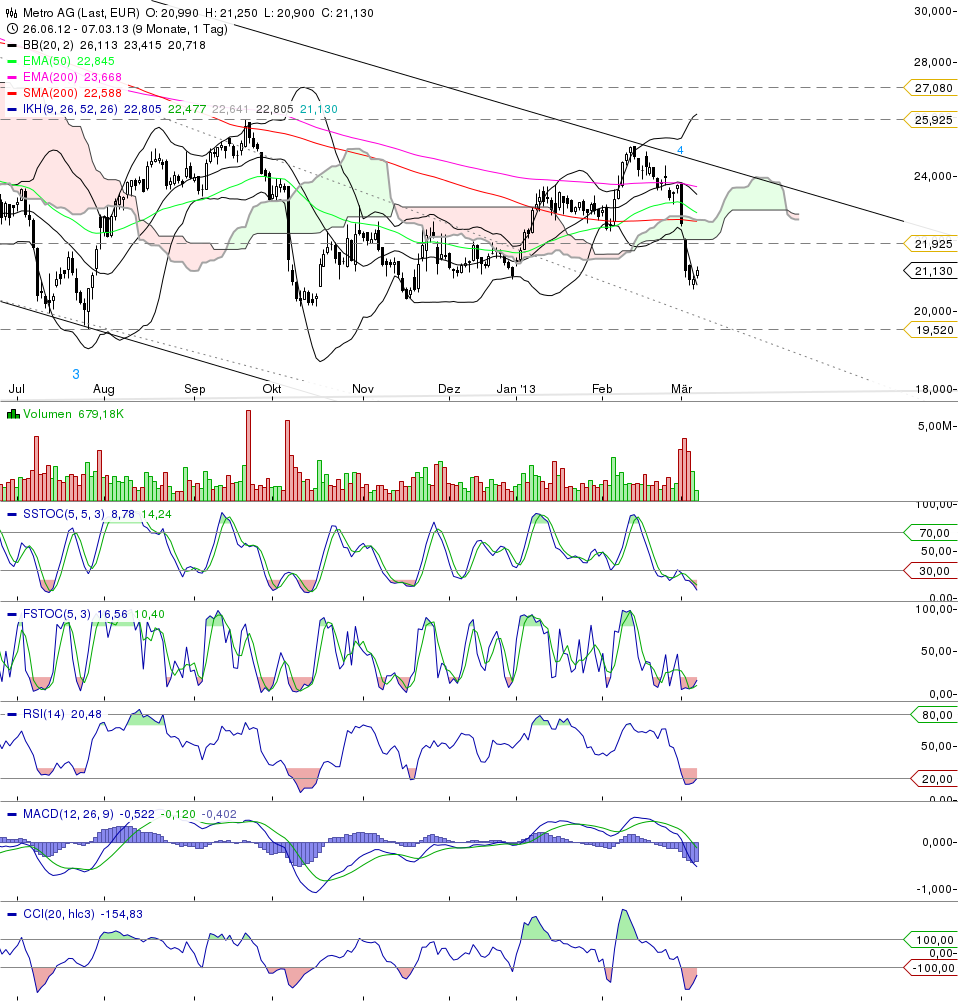958x1001 pixels.
Task: Click the Aug month marker
Action: point(103,389)
